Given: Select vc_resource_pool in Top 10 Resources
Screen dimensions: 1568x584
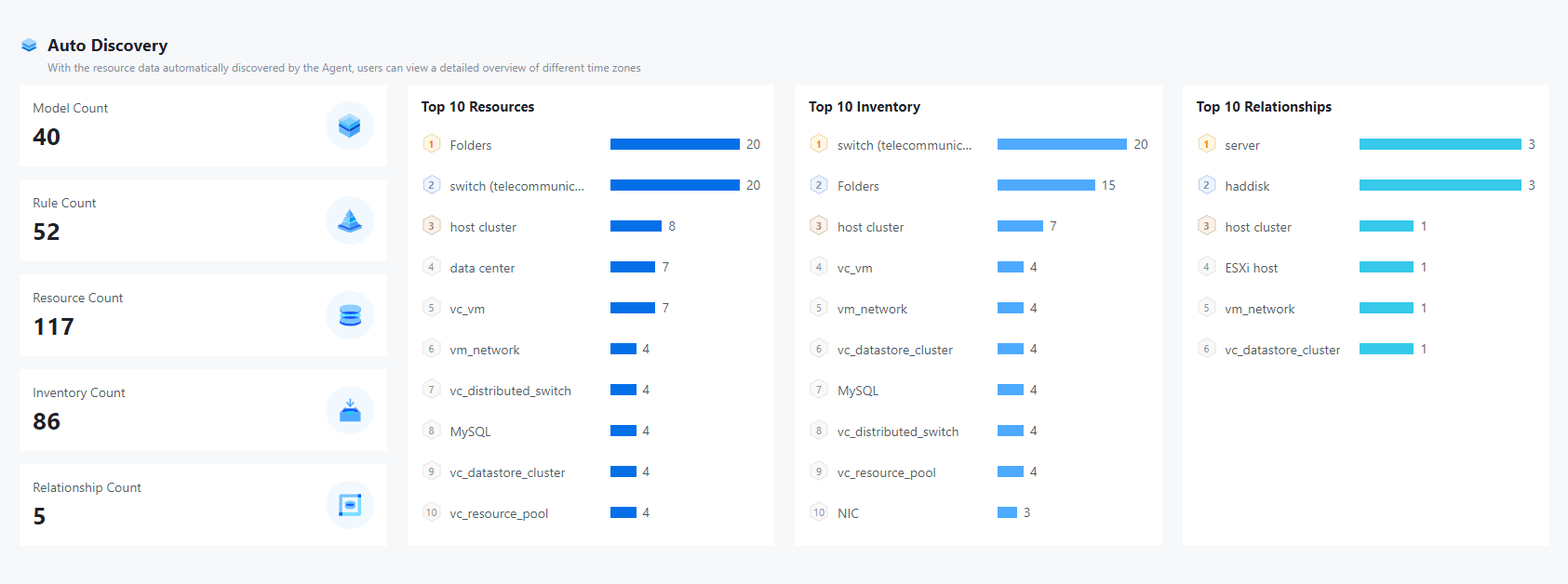Looking at the screenshot, I should (x=499, y=513).
